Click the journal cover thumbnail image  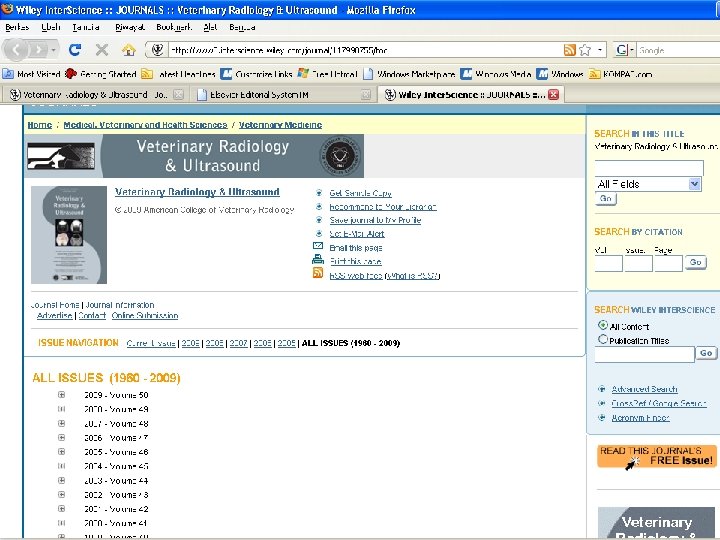click(x=69, y=235)
